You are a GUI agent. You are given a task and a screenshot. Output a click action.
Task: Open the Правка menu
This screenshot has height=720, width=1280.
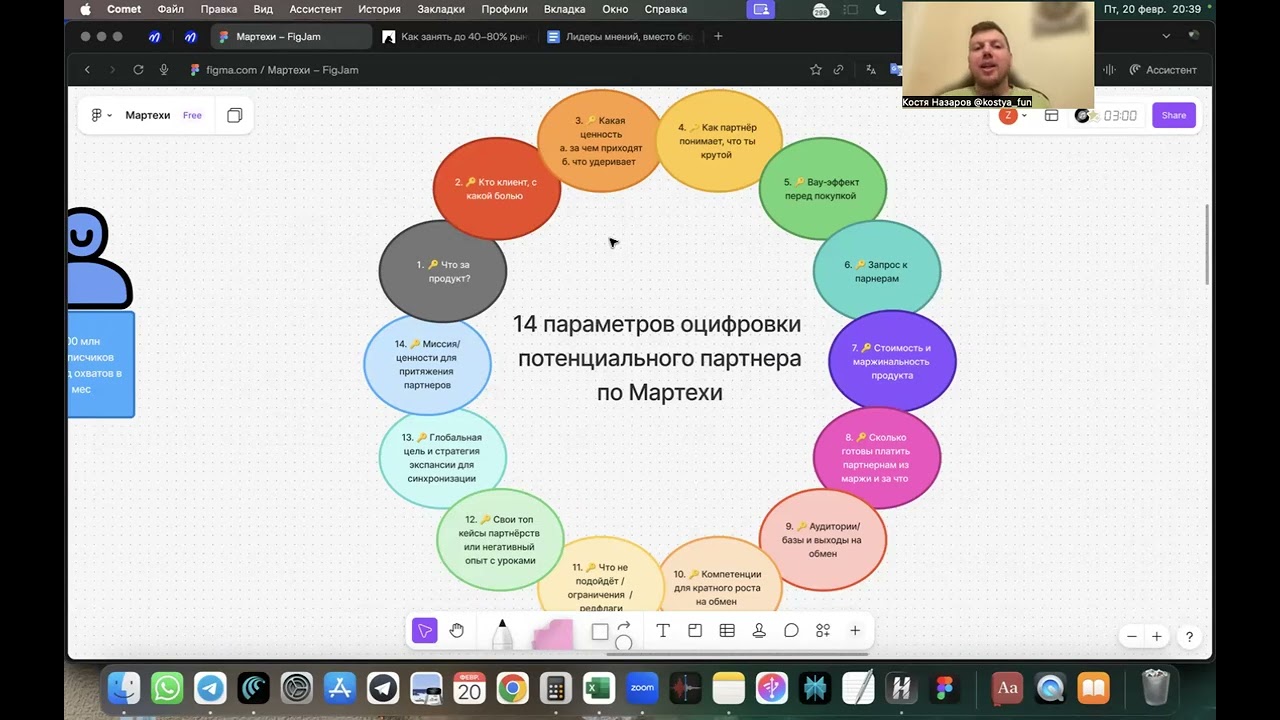coord(219,9)
